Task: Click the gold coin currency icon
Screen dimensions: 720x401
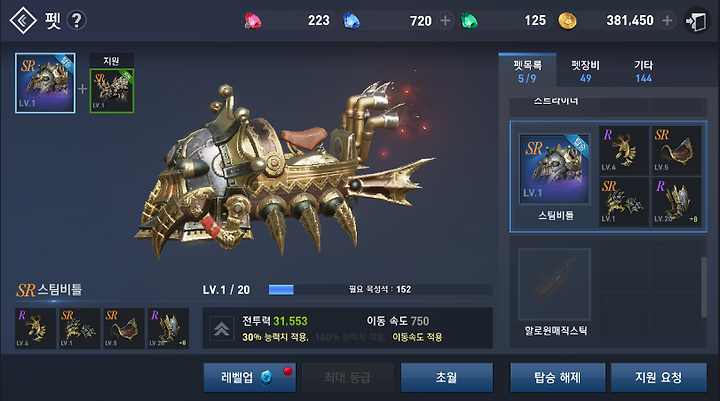Action: point(567,21)
